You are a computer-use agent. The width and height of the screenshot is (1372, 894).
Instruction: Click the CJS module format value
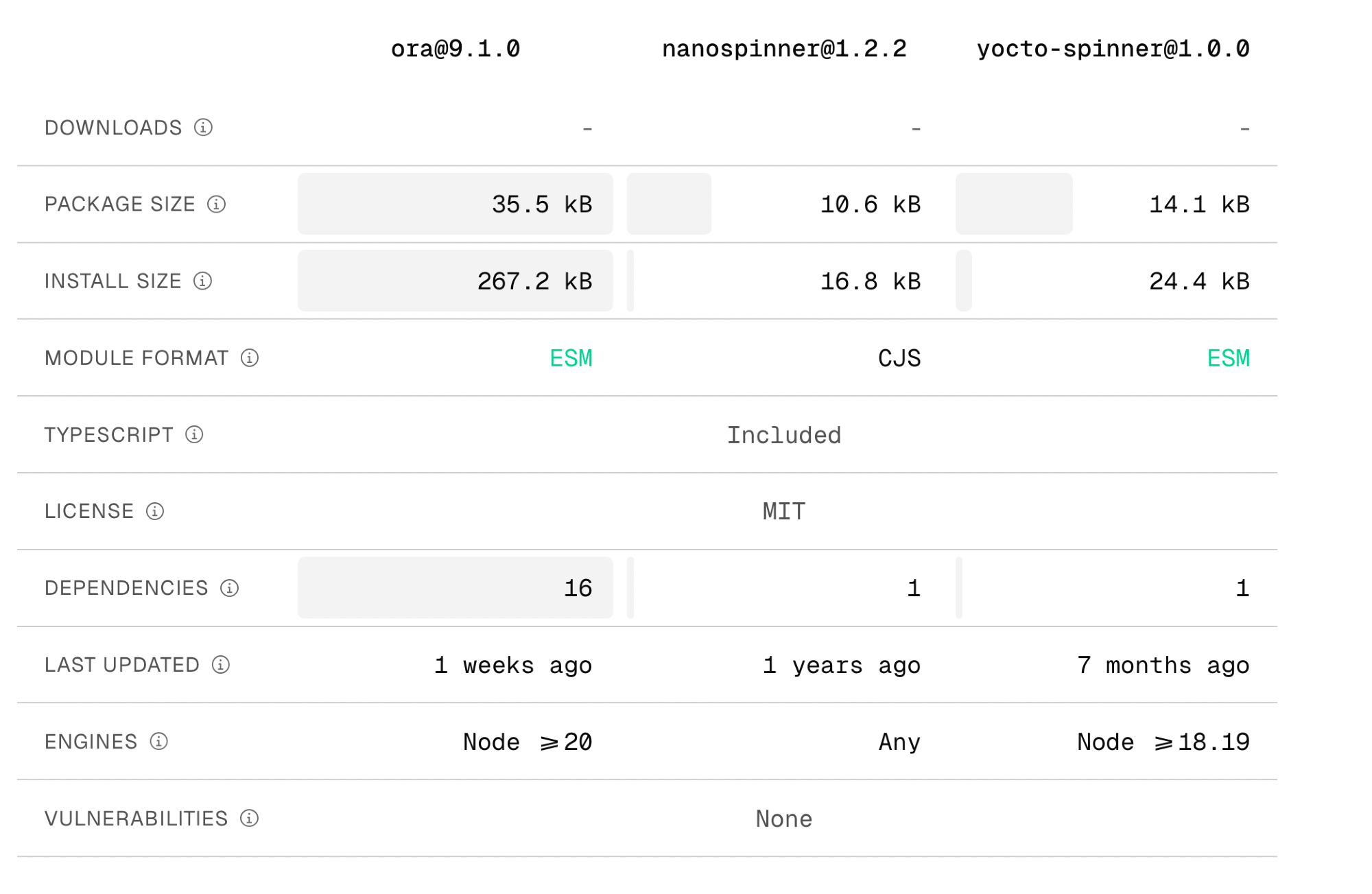[x=899, y=358]
